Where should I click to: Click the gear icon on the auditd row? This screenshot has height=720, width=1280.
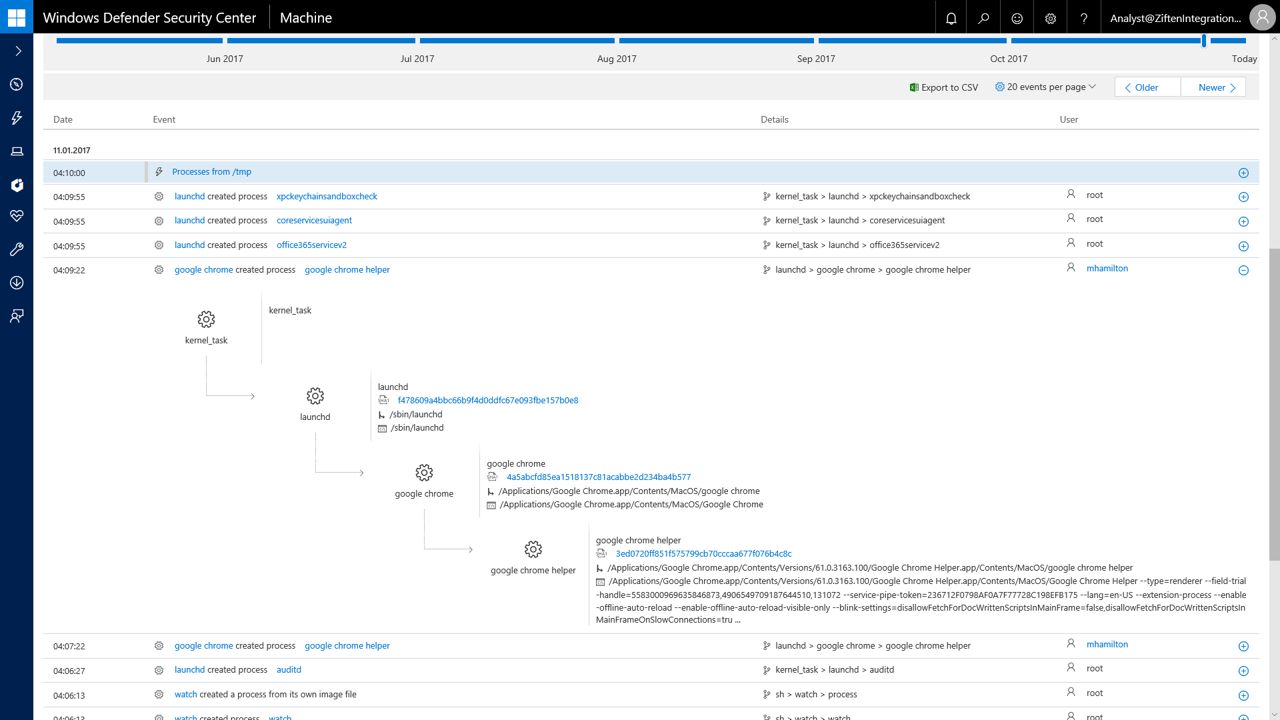158,670
